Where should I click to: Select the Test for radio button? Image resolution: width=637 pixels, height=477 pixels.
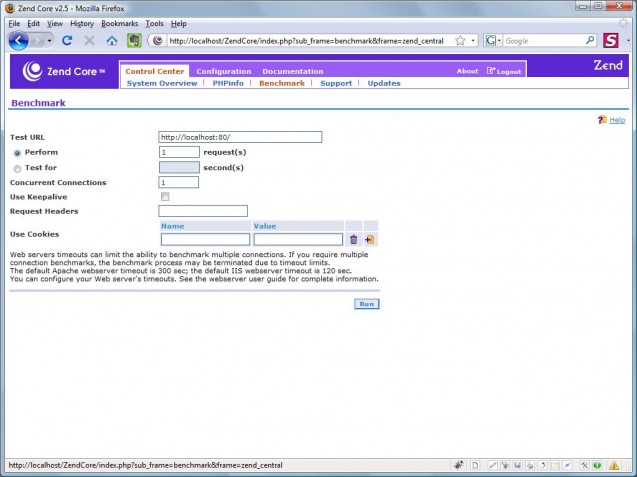pos(17,169)
